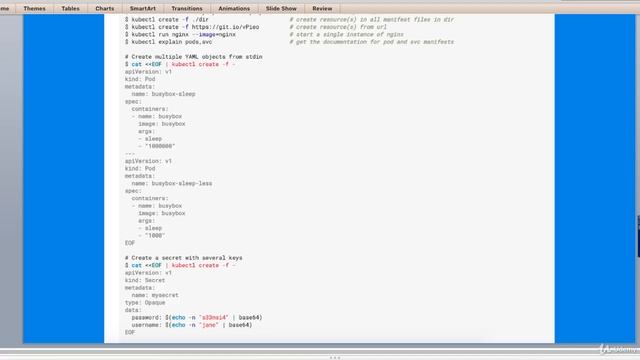Click comment 'create resource(s) in all manifest files in dir'

click(x=371, y=20)
